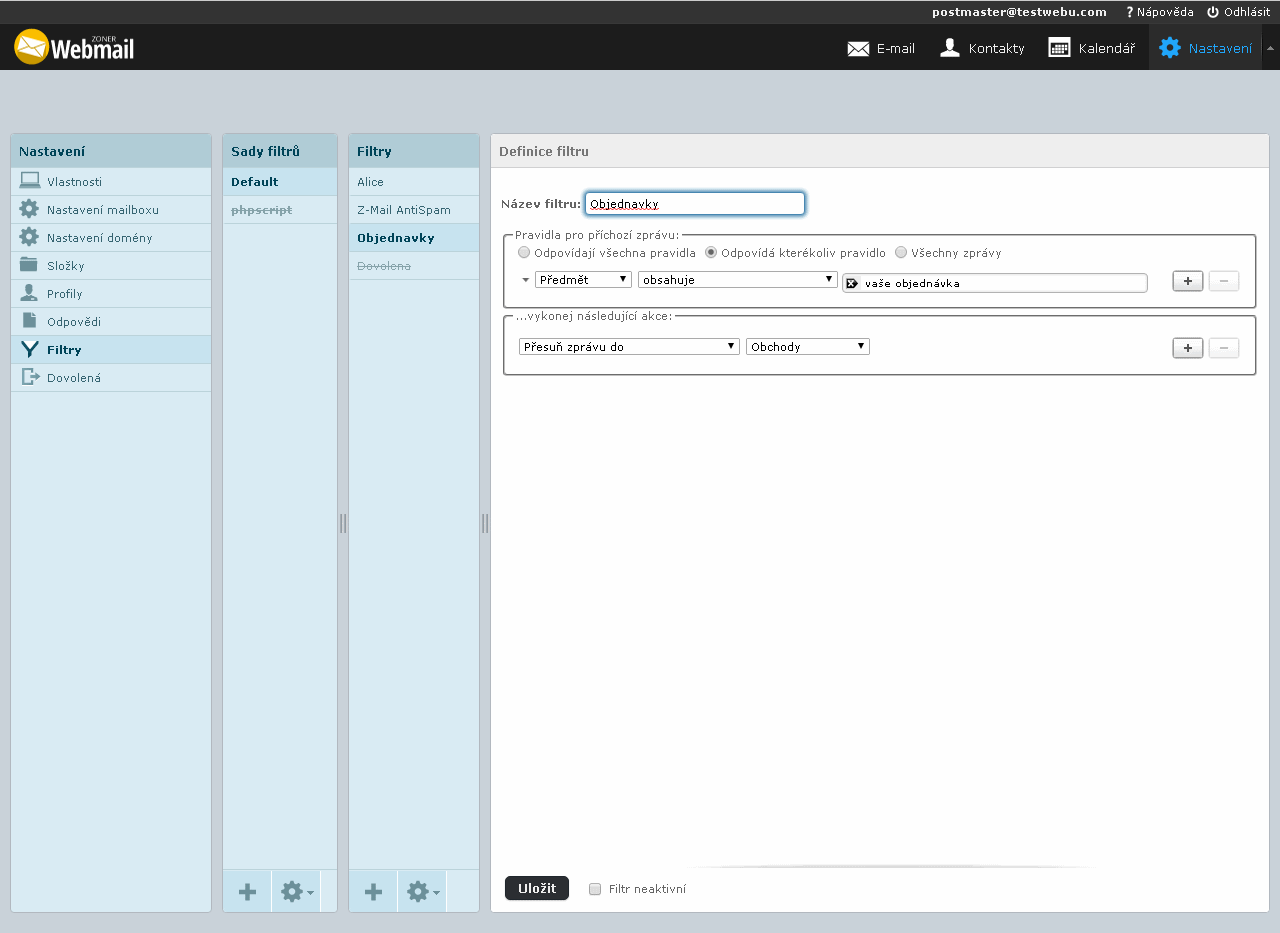Screen dimensions: 1280x933
Task: Open the 'obsahuje' condition dropdown
Action: click(x=737, y=280)
